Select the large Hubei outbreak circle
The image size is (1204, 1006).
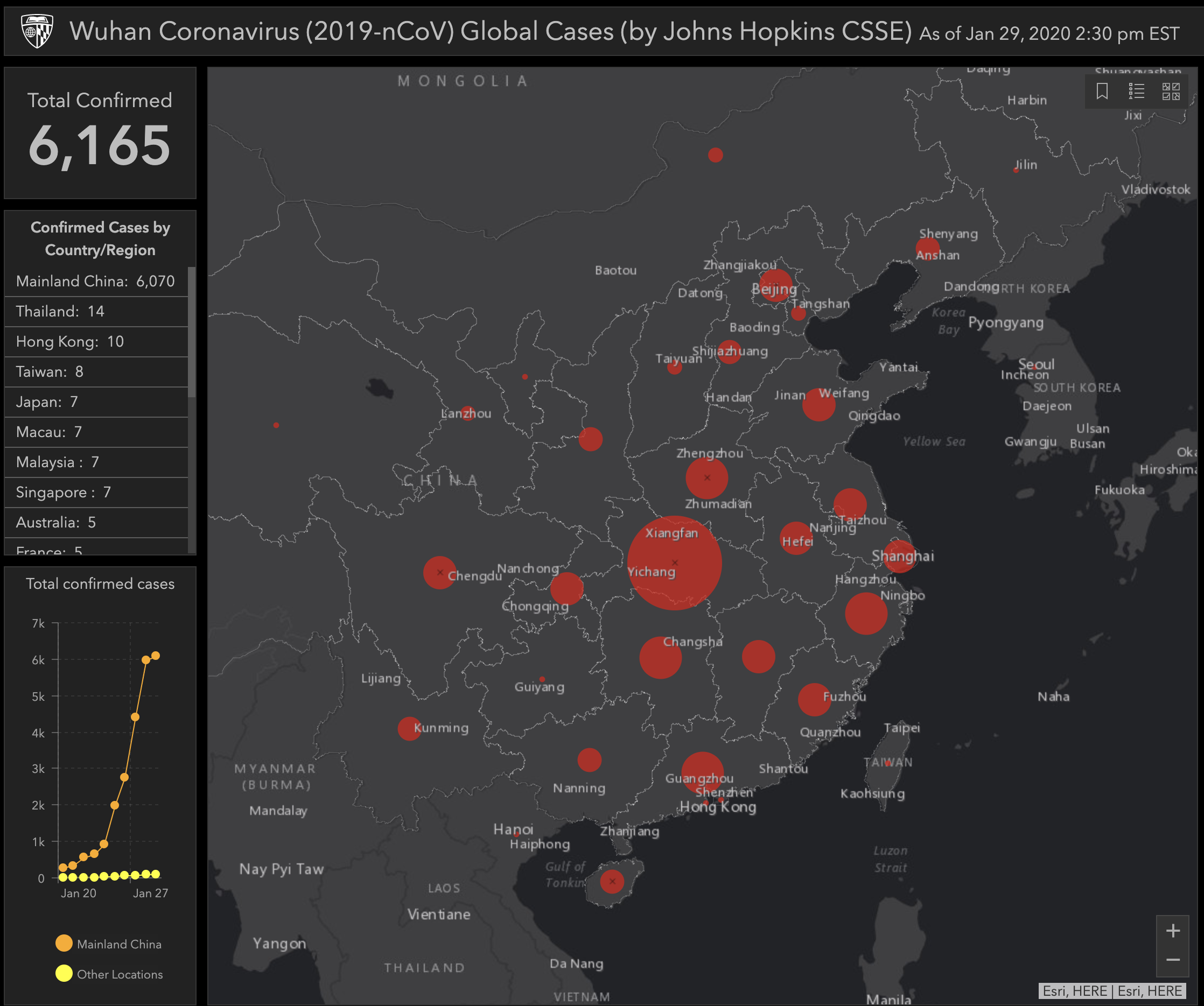click(x=674, y=563)
